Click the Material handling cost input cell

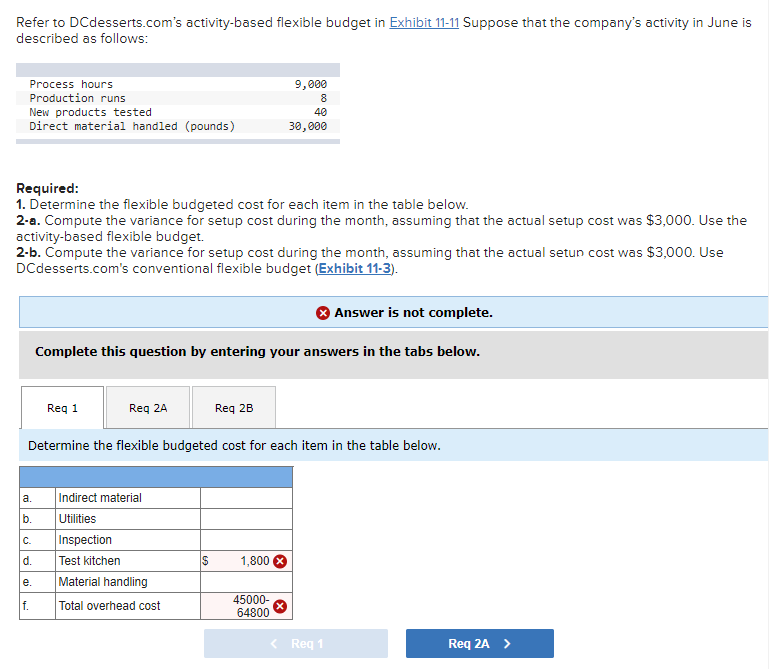pos(246,582)
